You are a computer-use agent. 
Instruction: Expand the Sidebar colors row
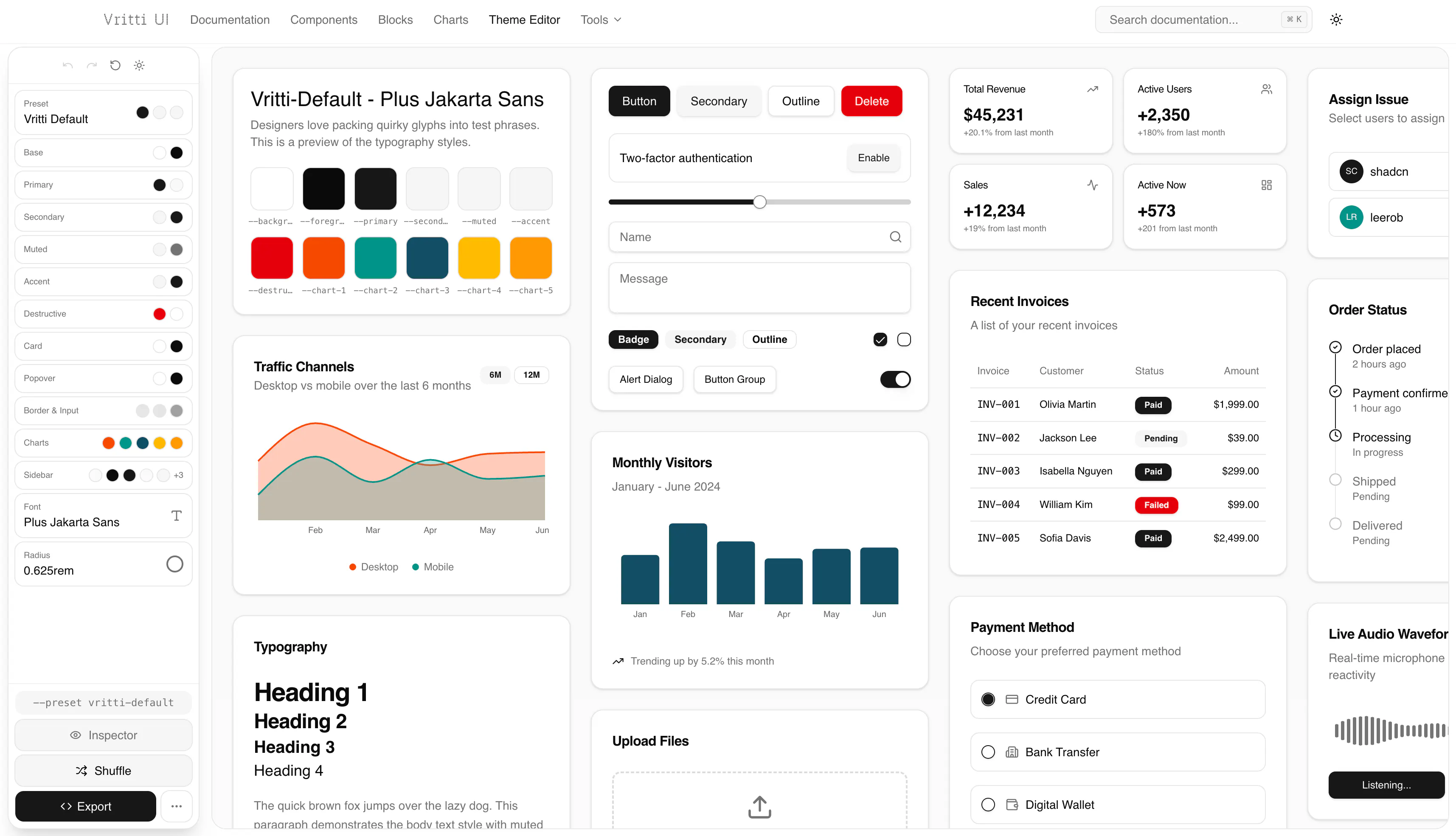[104, 475]
